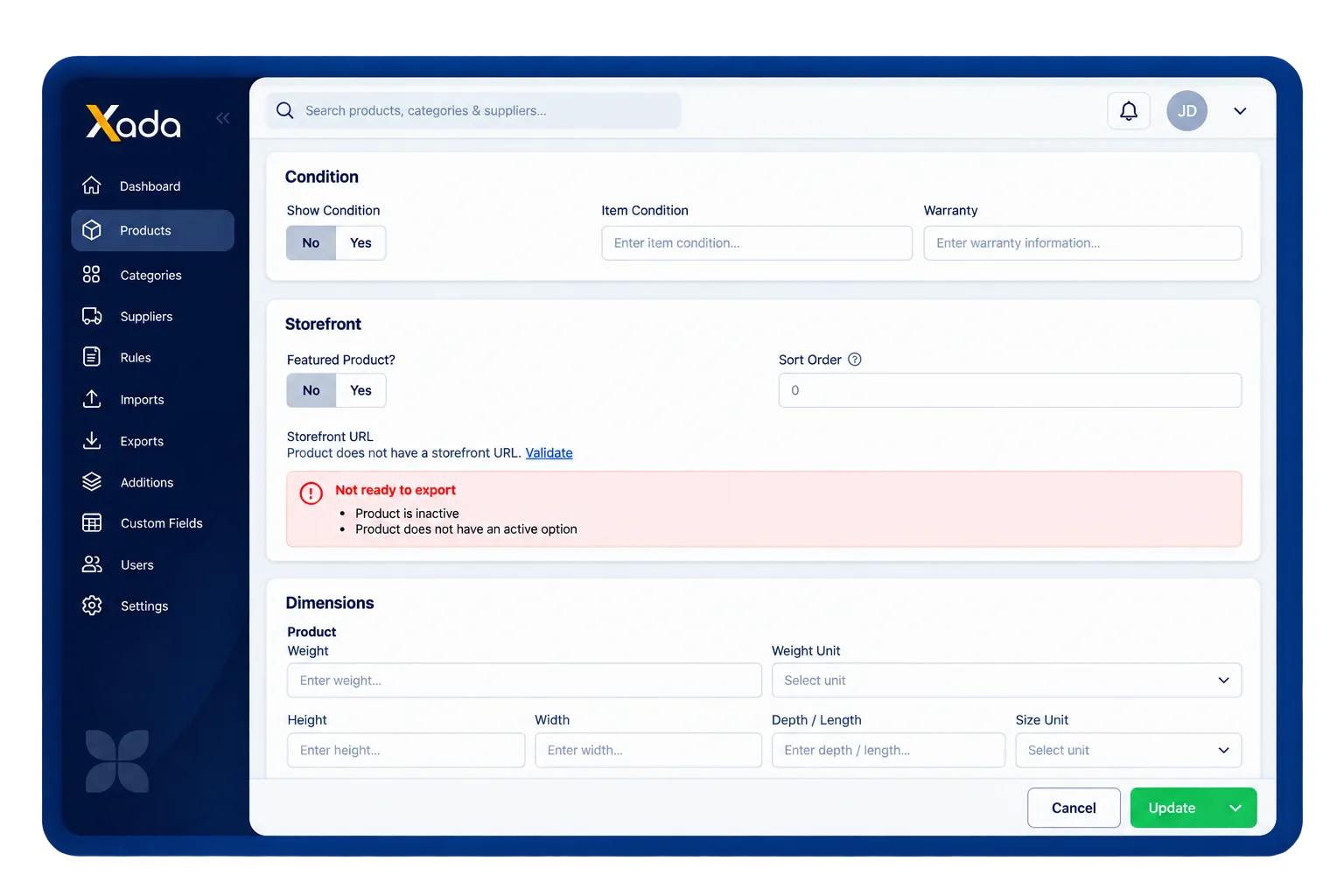Viewport: 1344px width, 896px height.
Task: Click the search magnifier icon
Action: 285,110
